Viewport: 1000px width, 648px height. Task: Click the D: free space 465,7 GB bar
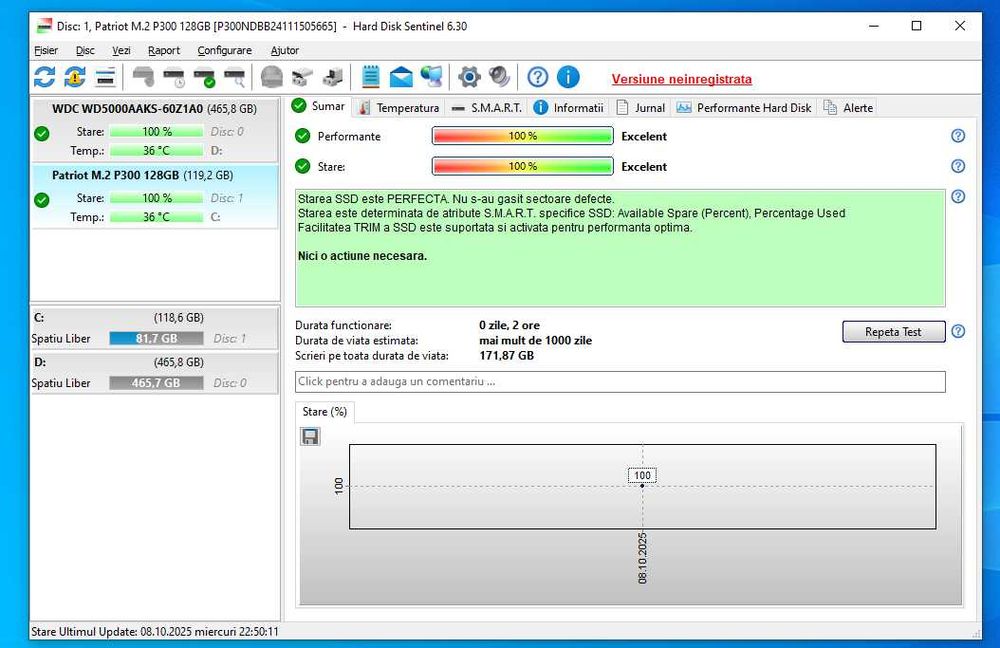156,383
